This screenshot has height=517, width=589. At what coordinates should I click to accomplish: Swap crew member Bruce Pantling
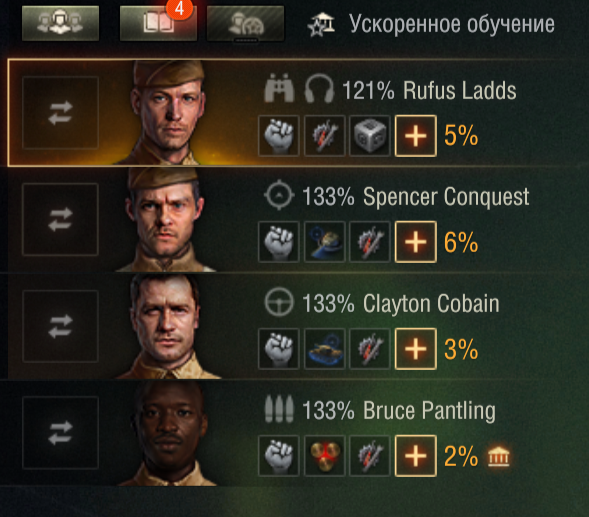coord(60,433)
